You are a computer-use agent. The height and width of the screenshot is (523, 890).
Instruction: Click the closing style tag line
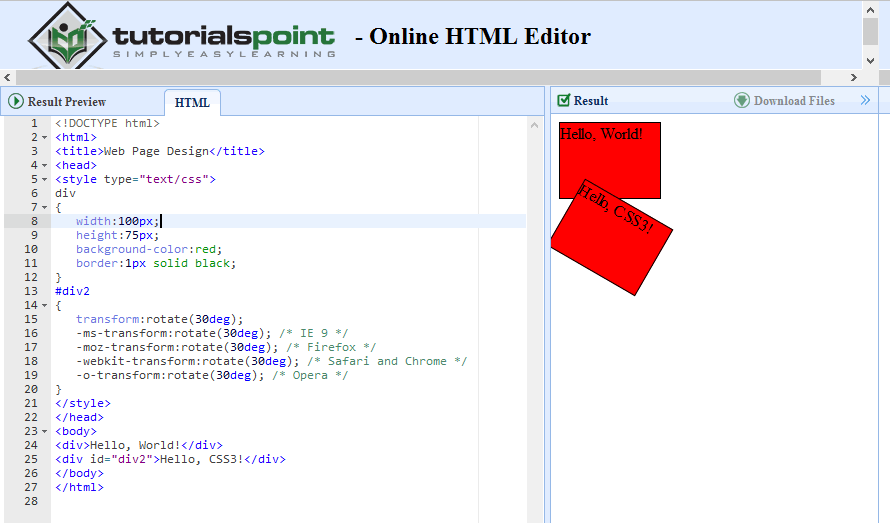83,403
